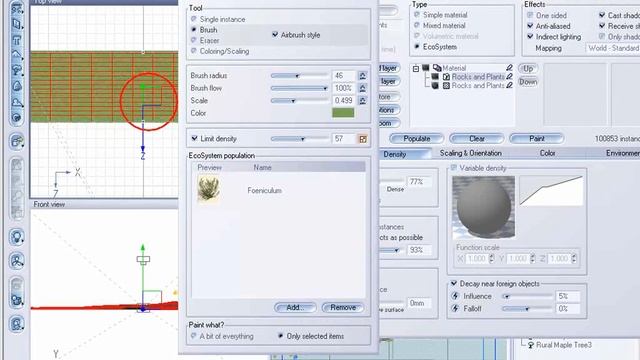The width and height of the screenshot is (640, 360).
Task: Click pencil icon of highlighted Rocks and Plants
Action: [x=509, y=76]
